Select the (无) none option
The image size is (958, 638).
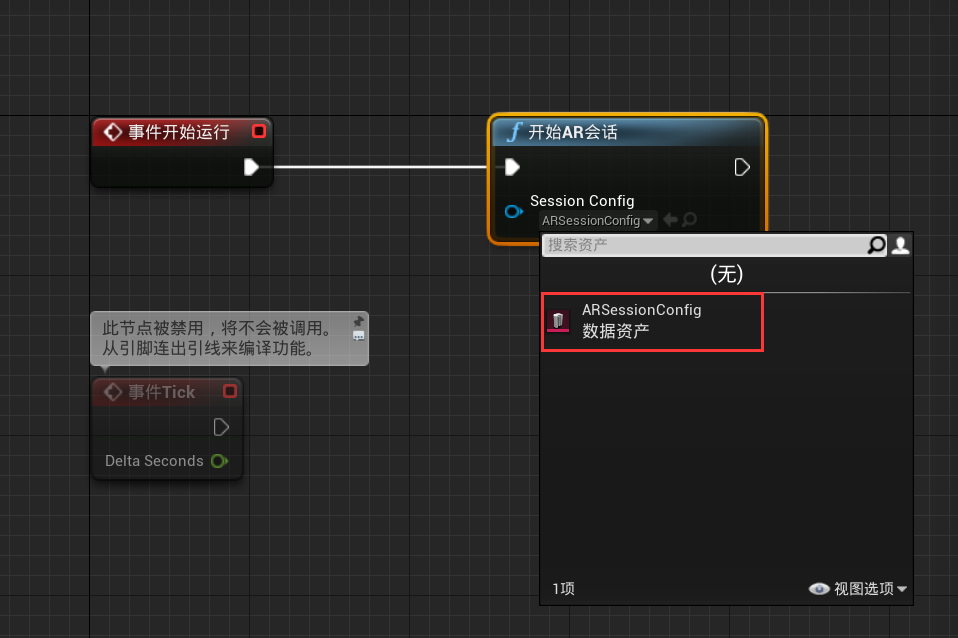726,274
